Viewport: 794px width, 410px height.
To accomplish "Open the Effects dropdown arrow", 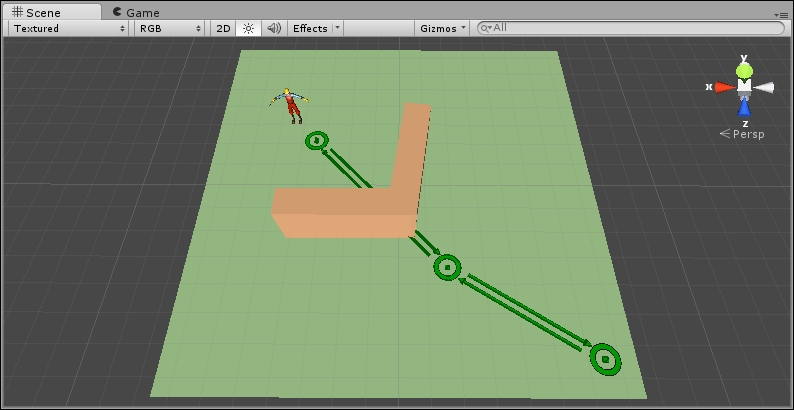I will [337, 28].
